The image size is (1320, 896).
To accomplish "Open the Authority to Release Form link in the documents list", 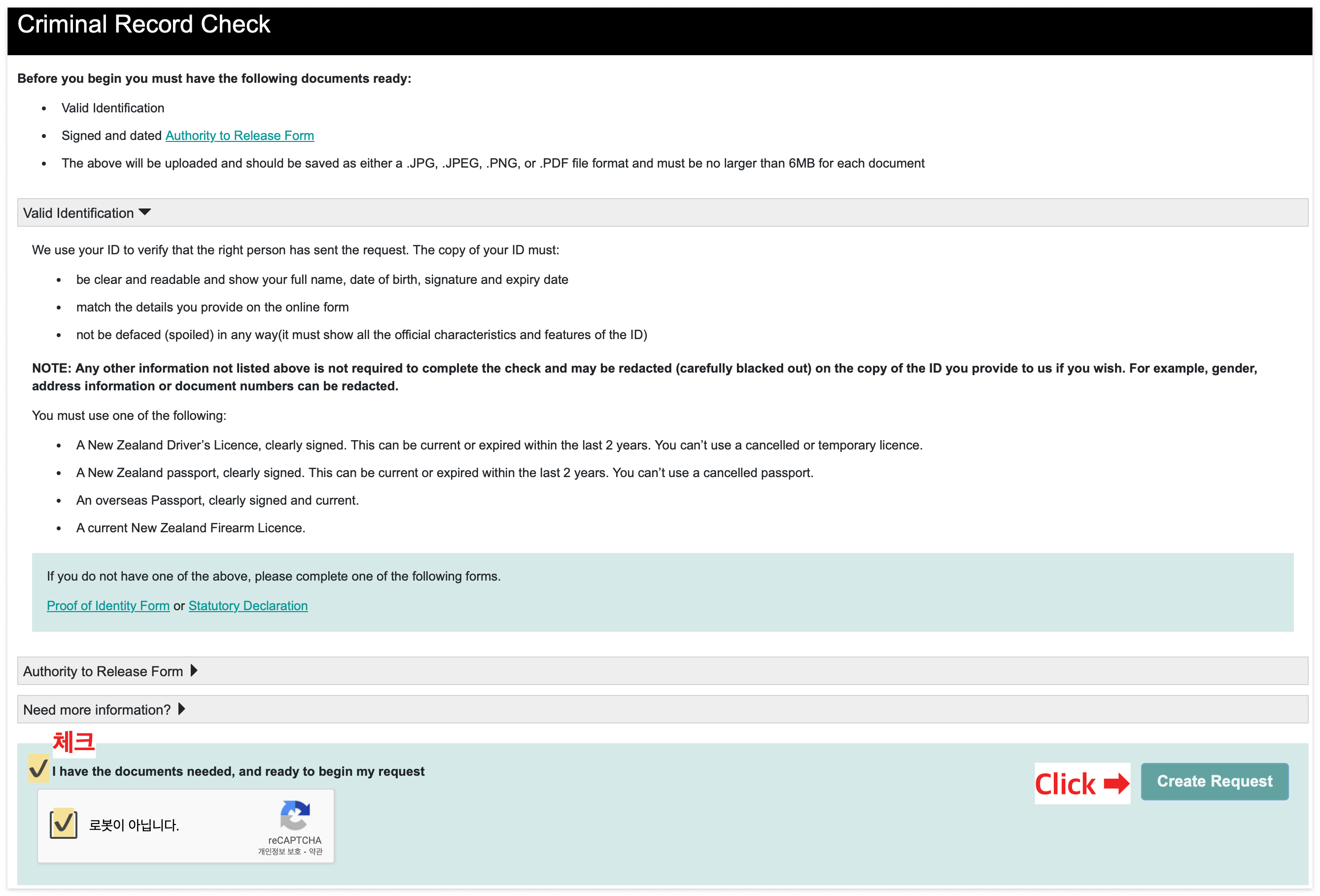I will coord(239,136).
